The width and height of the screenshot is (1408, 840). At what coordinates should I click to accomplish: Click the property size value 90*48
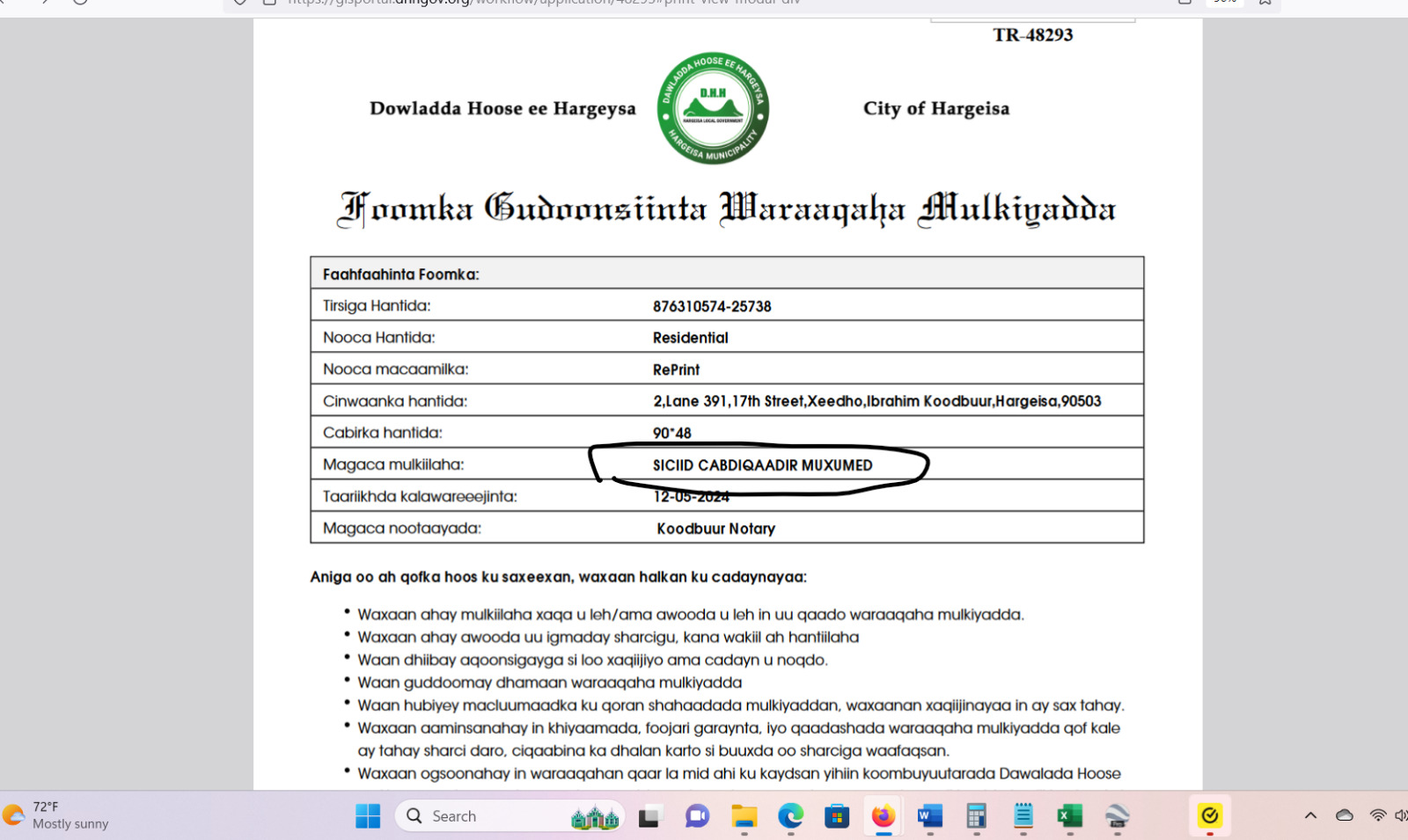coord(672,433)
